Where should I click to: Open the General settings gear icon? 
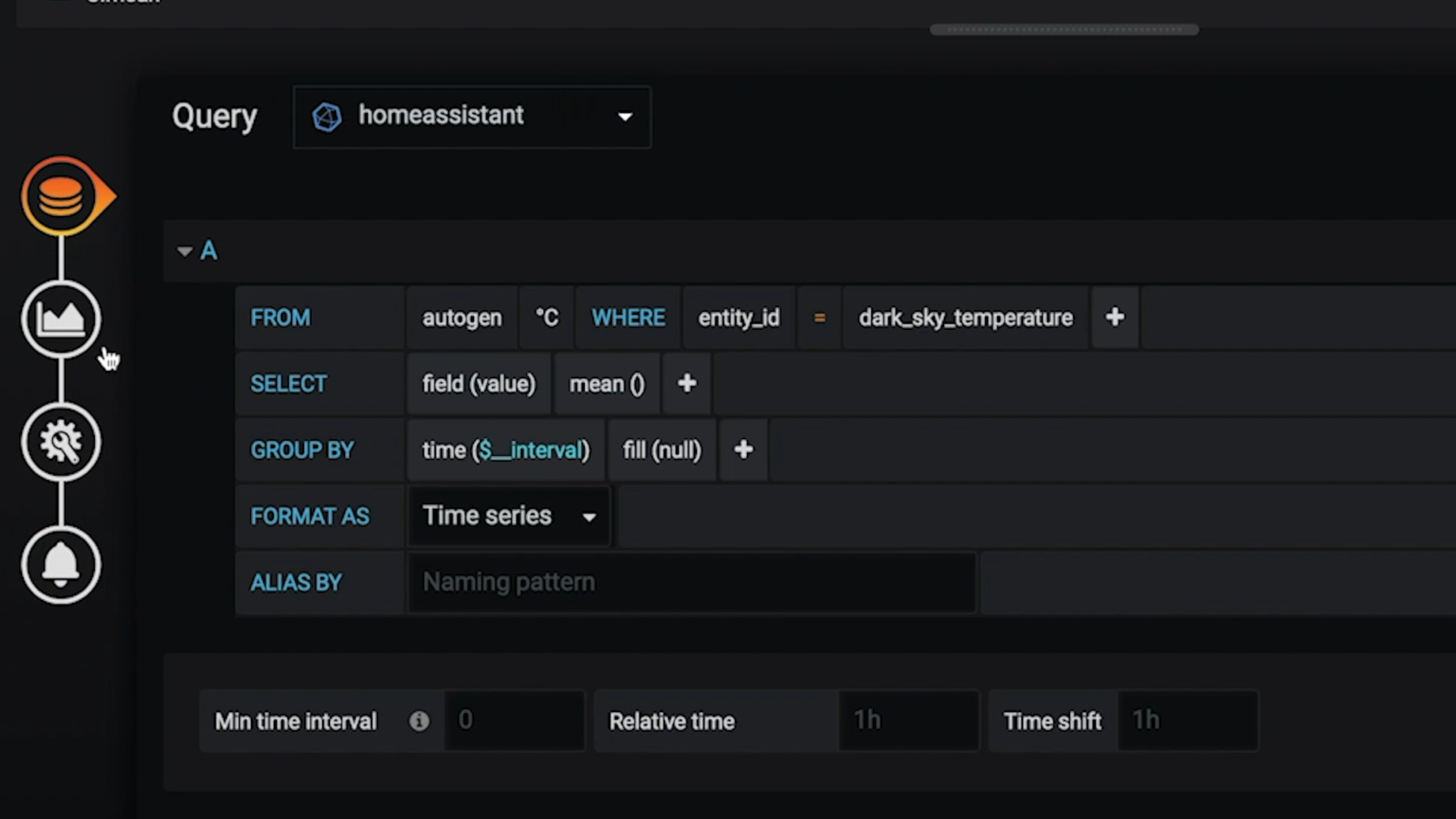point(62,441)
